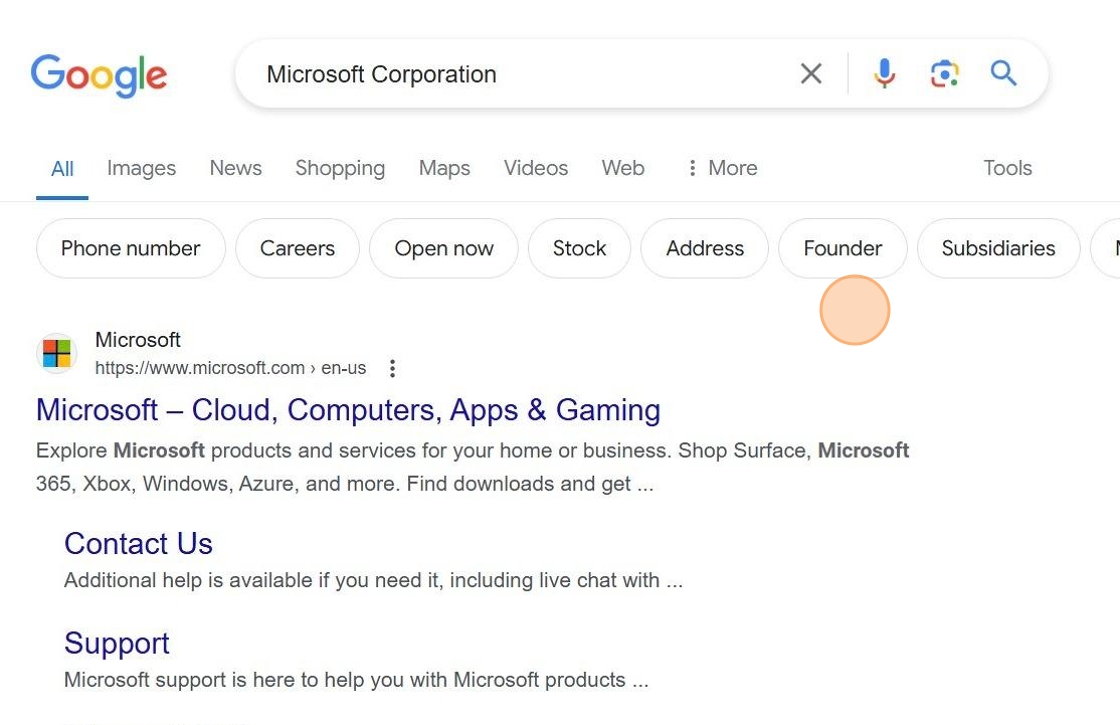Open the Contact Us sitelink

(x=138, y=543)
